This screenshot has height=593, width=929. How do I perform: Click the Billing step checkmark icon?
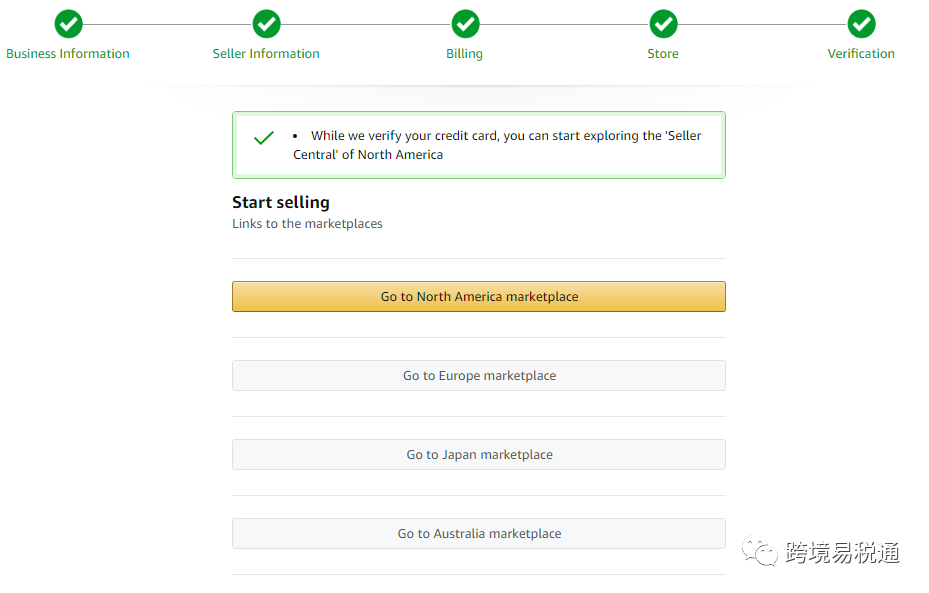(x=465, y=24)
